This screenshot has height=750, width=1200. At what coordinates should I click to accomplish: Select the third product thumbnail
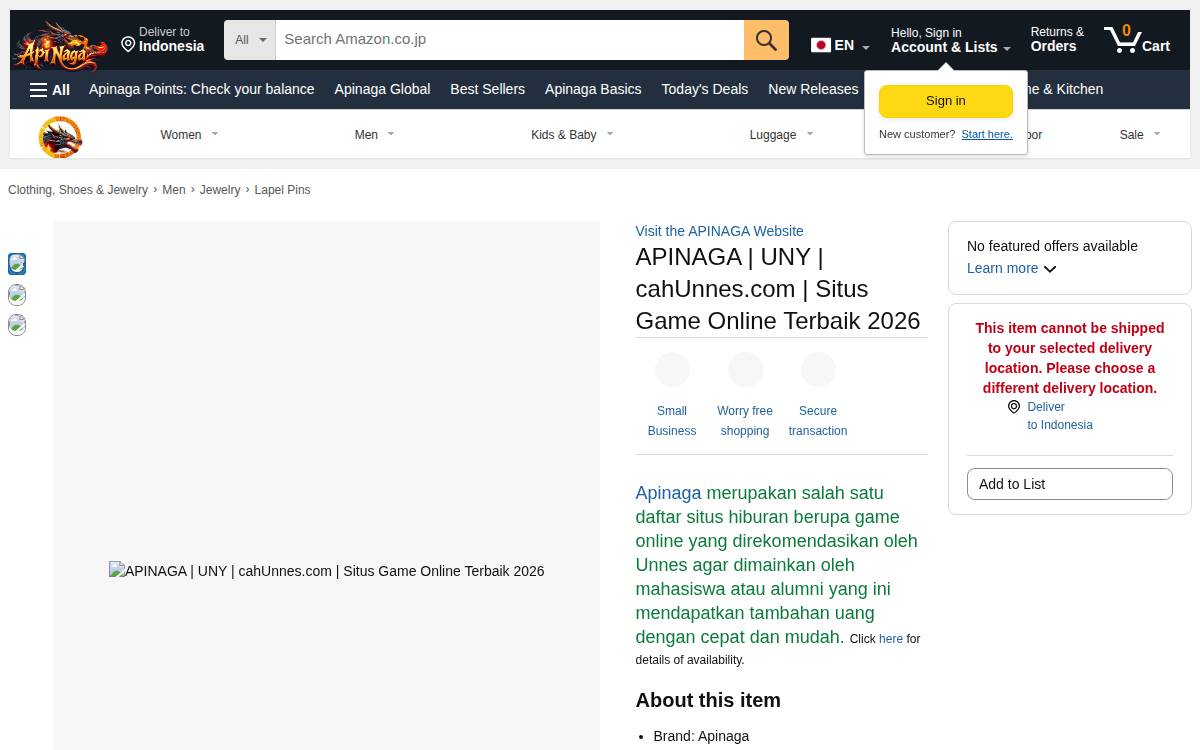pyautogui.click(x=17, y=325)
